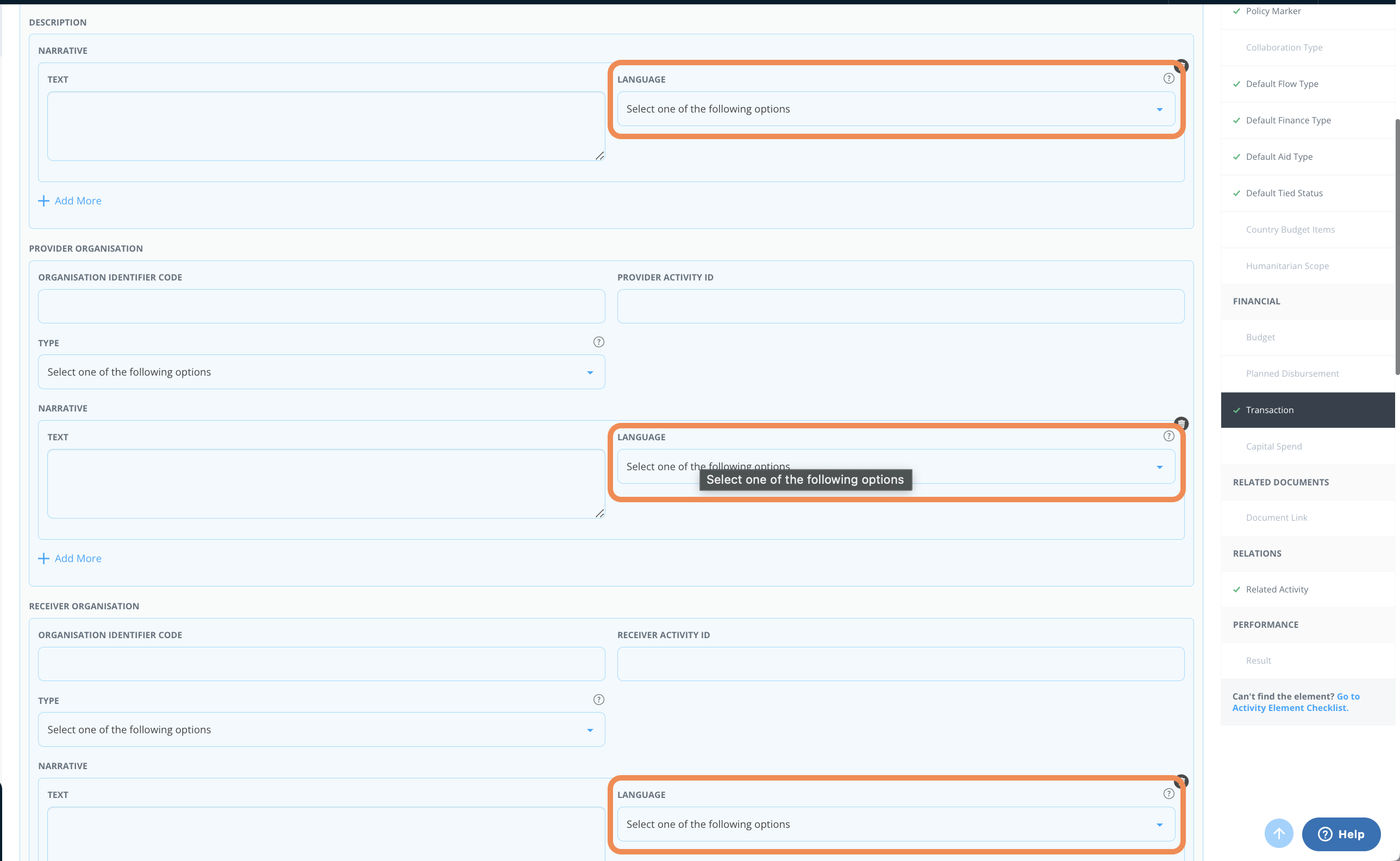The image size is (1400, 861).
Task: Click the Financial section heading
Action: pyautogui.click(x=1256, y=301)
